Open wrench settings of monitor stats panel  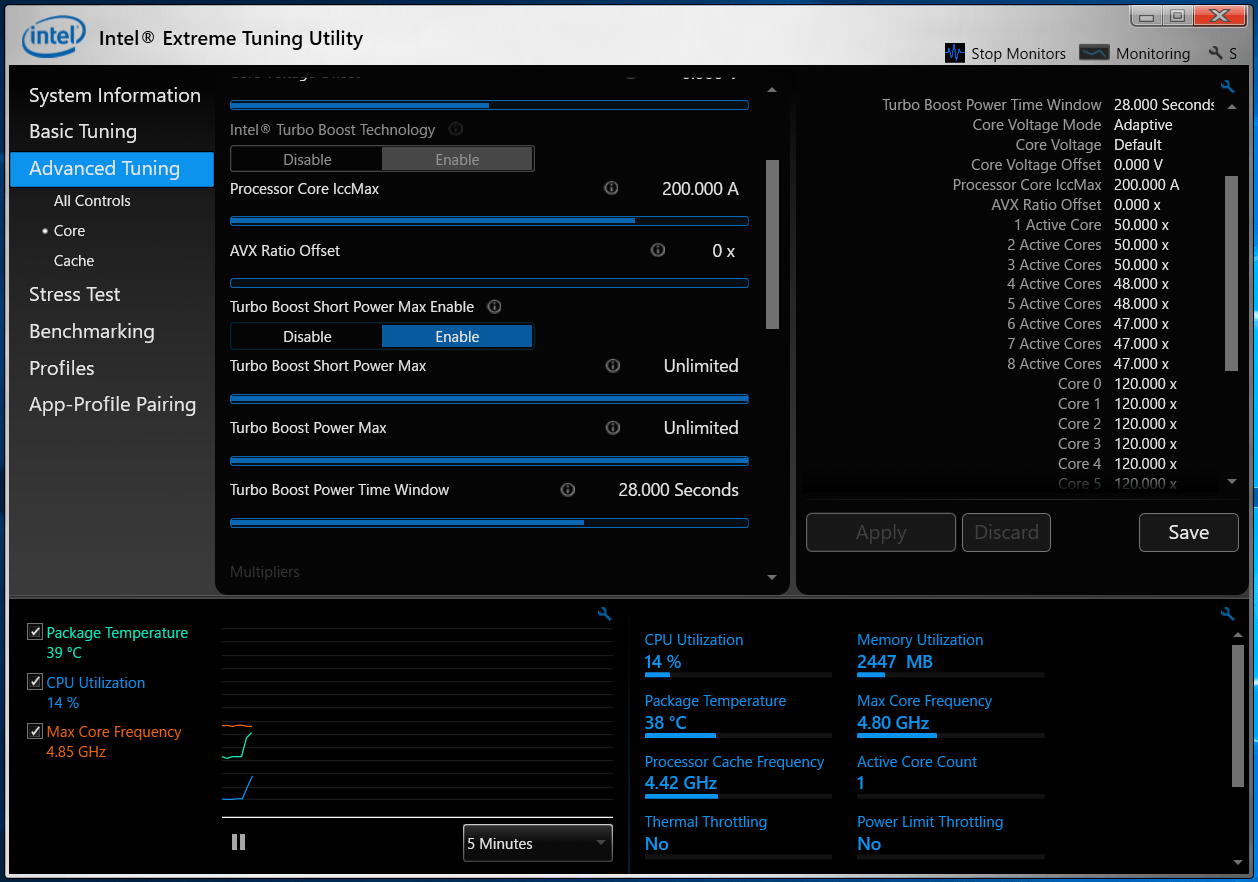[1228, 614]
